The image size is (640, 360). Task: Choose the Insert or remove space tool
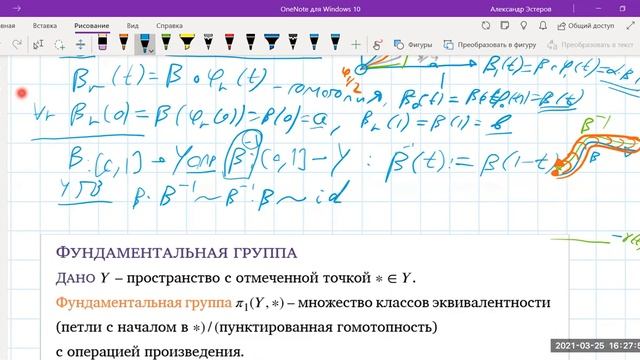coord(80,44)
